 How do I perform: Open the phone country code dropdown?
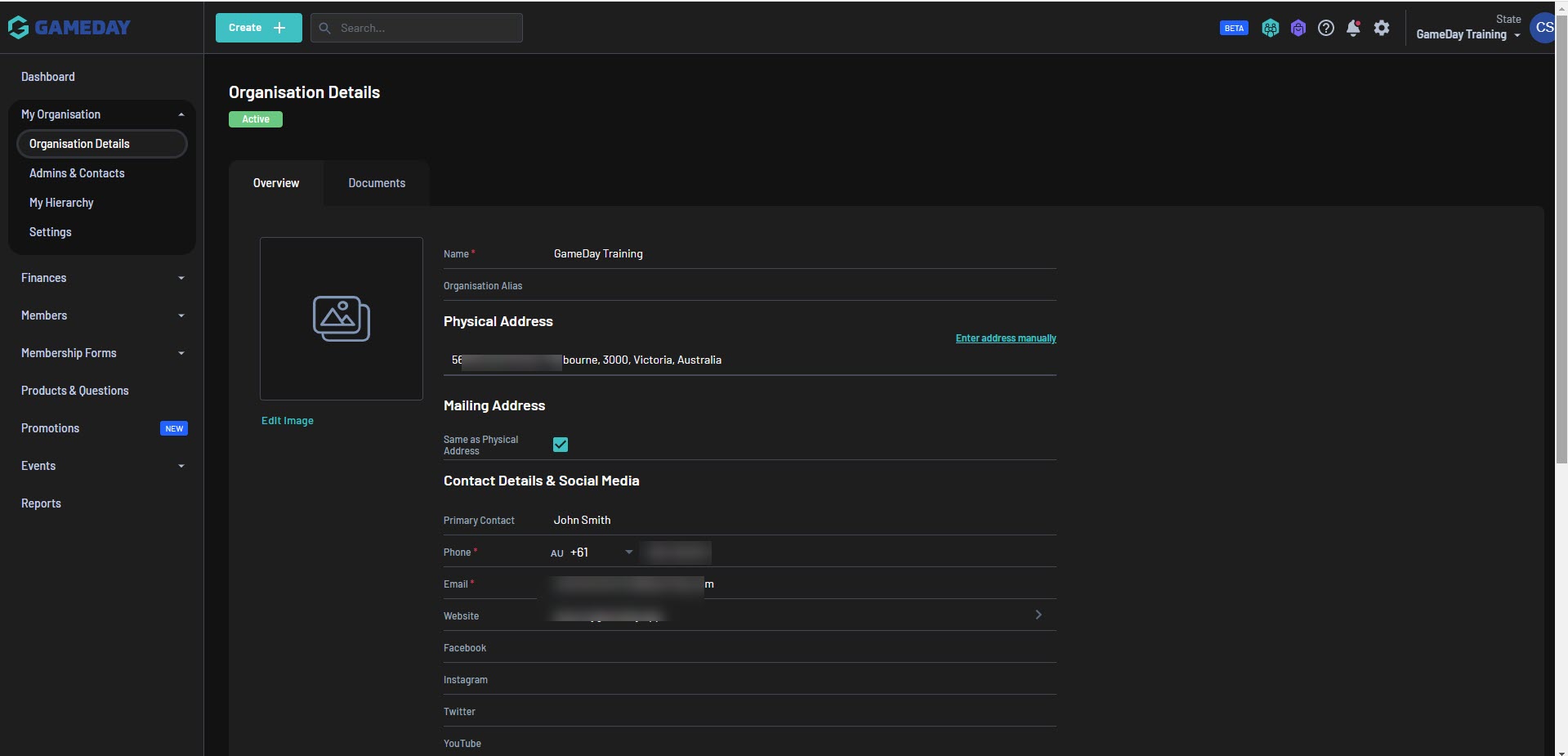(x=592, y=552)
